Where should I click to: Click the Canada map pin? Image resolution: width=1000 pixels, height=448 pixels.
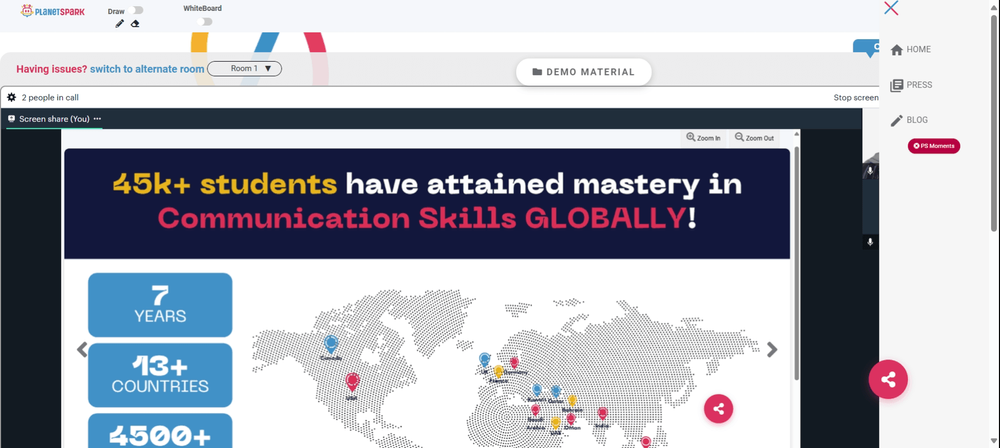coord(331,345)
